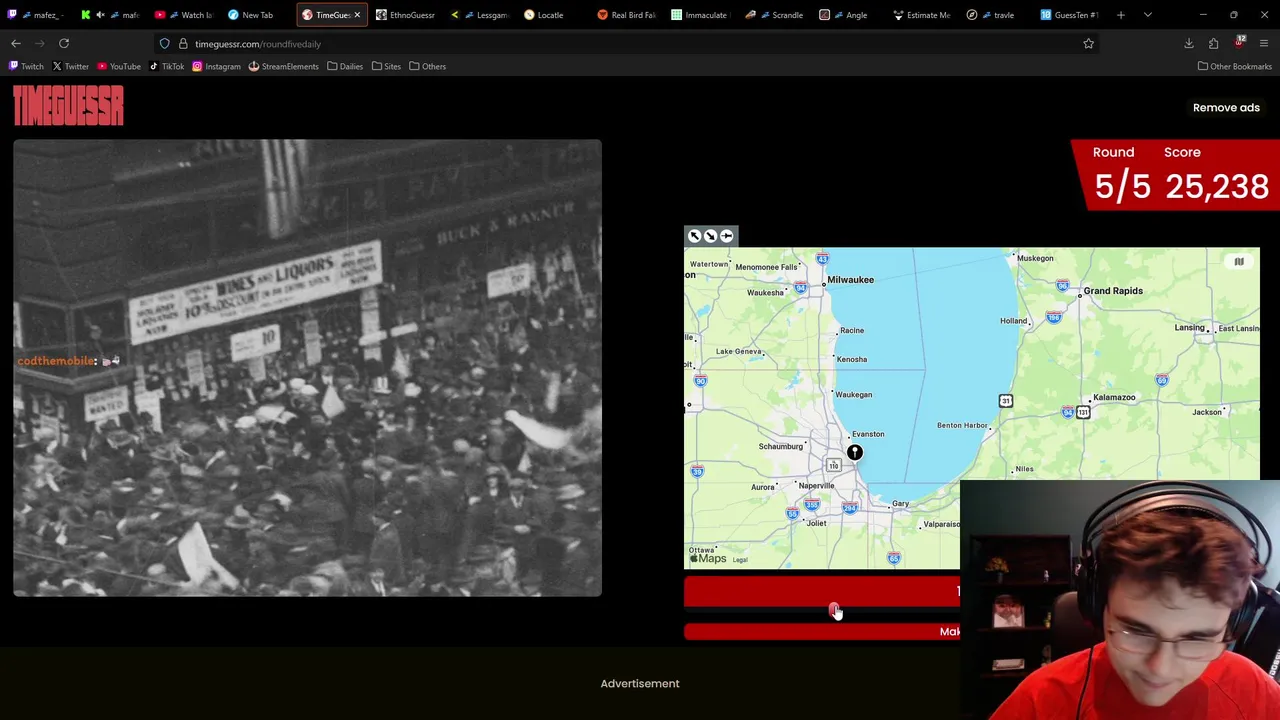Shrink the map with the collapse arrow icon

[x=710, y=236]
